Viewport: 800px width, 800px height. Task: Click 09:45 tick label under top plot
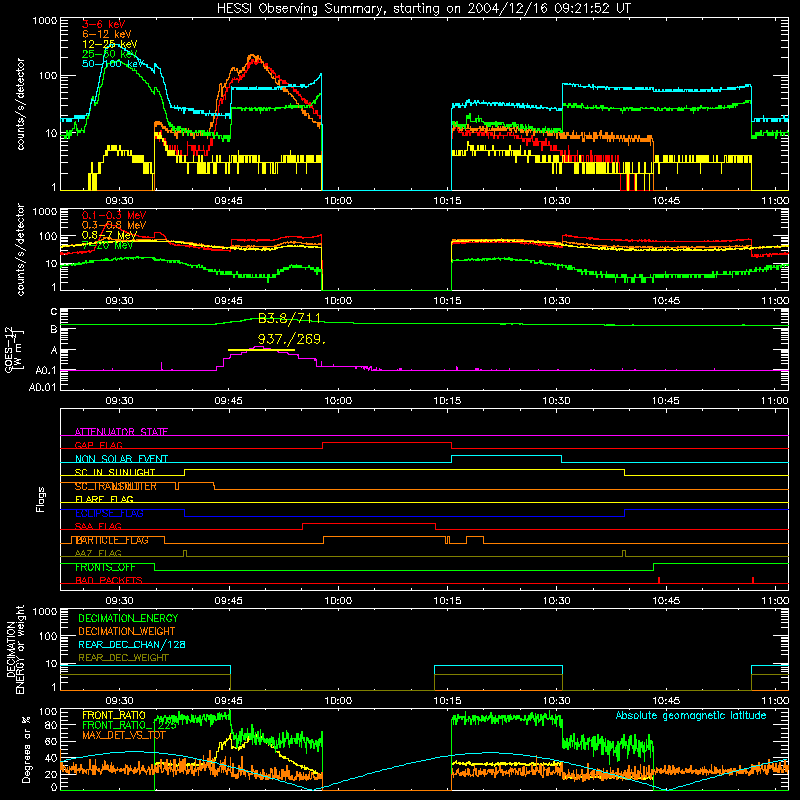click(x=229, y=201)
